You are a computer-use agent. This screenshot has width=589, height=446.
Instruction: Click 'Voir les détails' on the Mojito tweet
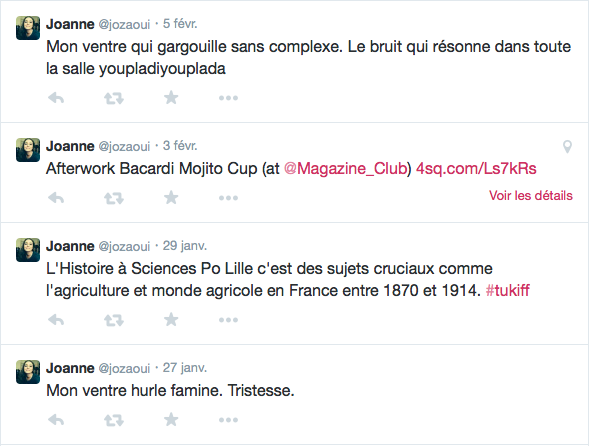[x=531, y=195]
